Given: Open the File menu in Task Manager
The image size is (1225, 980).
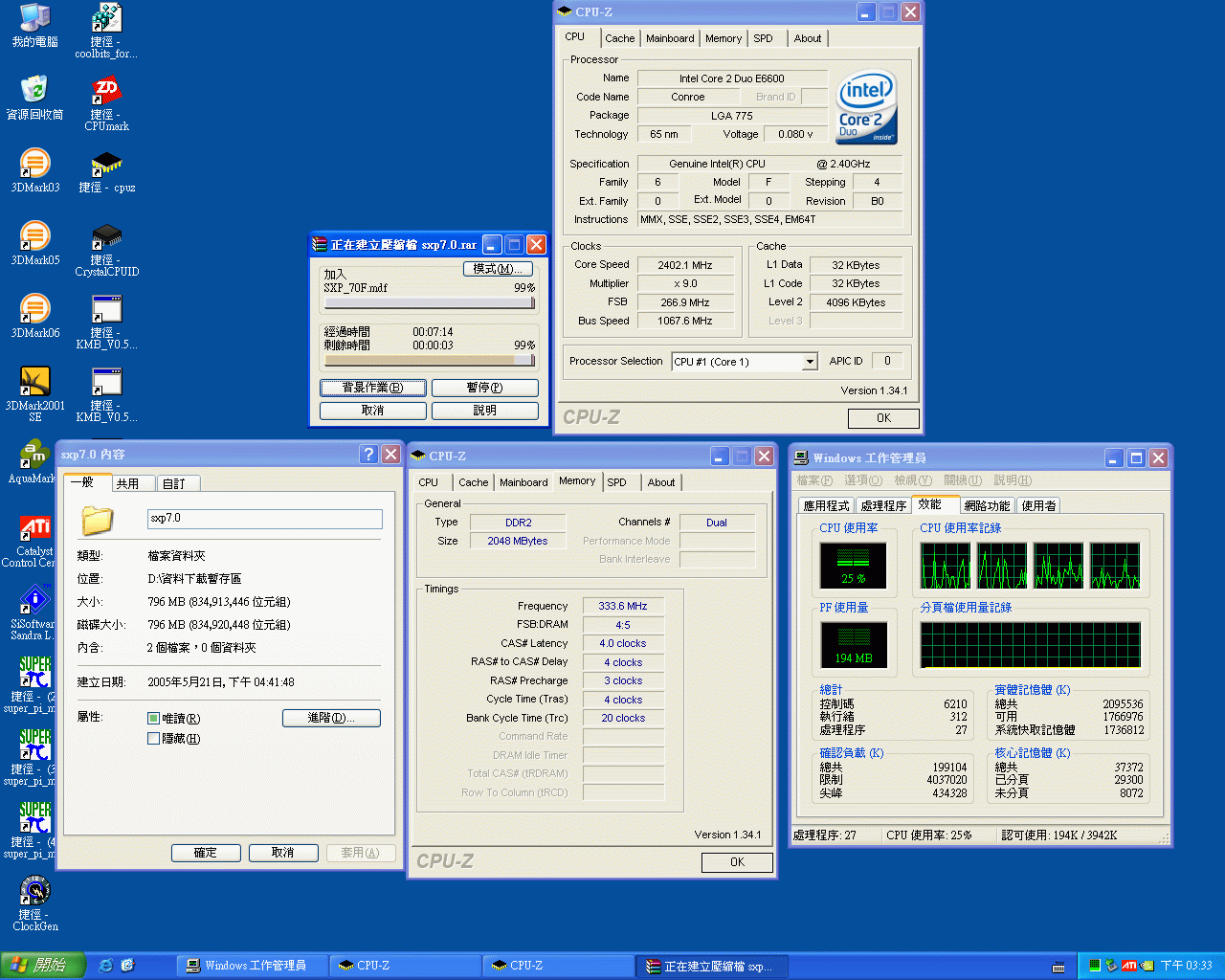Looking at the screenshot, I should (814, 480).
